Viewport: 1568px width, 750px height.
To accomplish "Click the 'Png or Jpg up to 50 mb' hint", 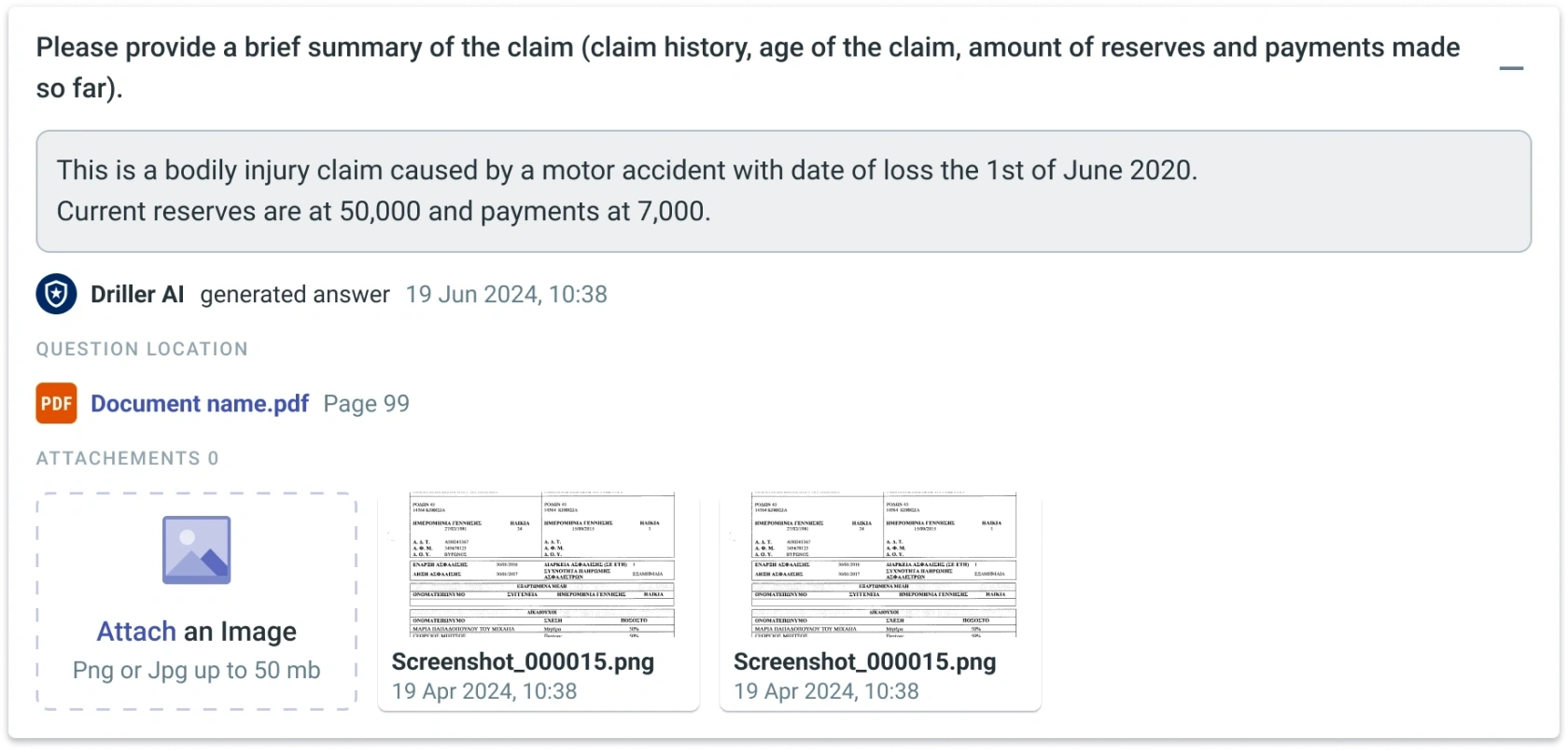I will (196, 670).
